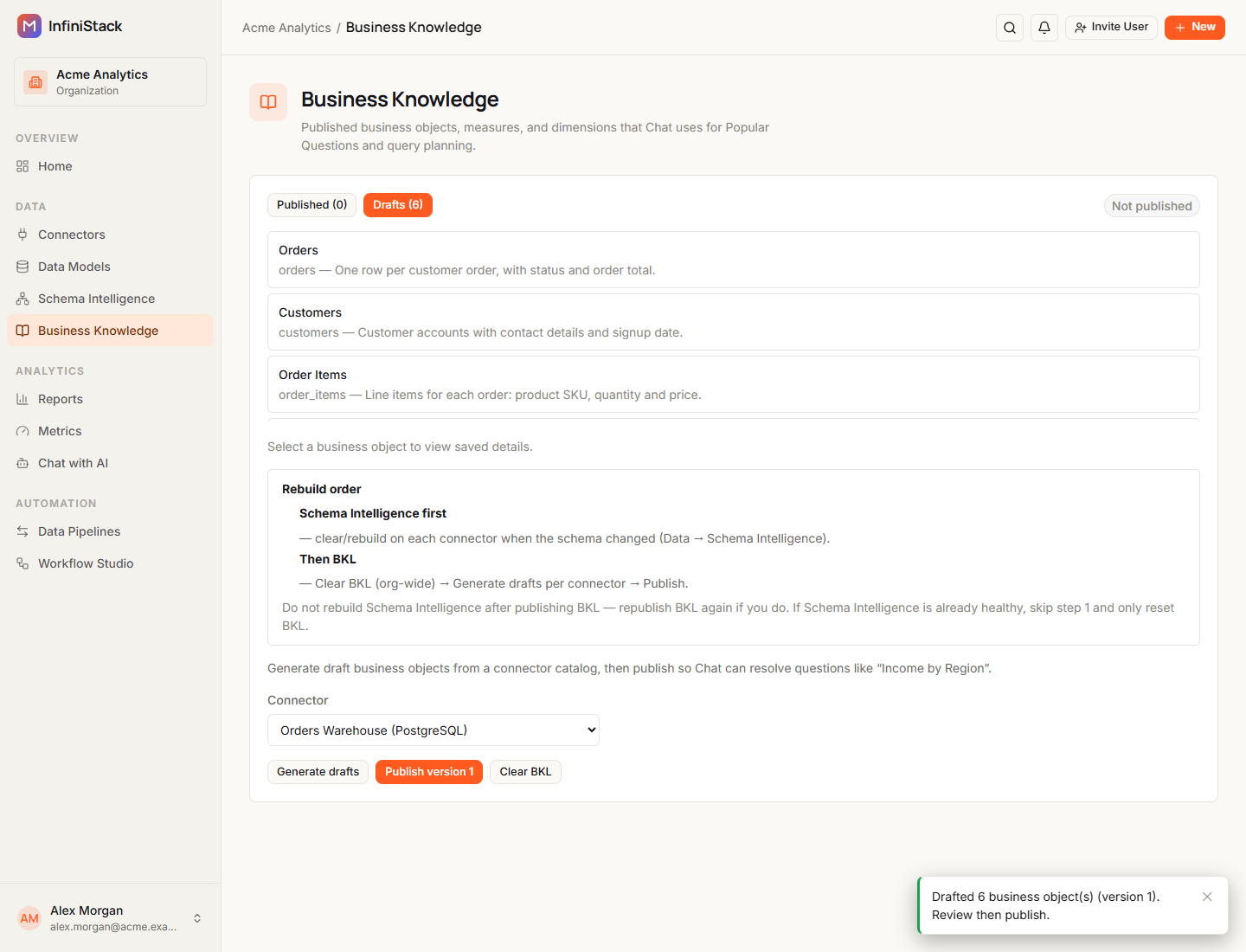Select the Order Items business object
This screenshot has height=952, width=1246.
(x=734, y=384)
